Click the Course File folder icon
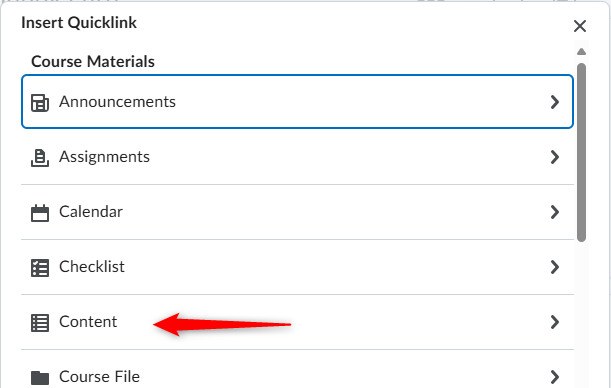The height and width of the screenshot is (388, 611). (x=40, y=377)
